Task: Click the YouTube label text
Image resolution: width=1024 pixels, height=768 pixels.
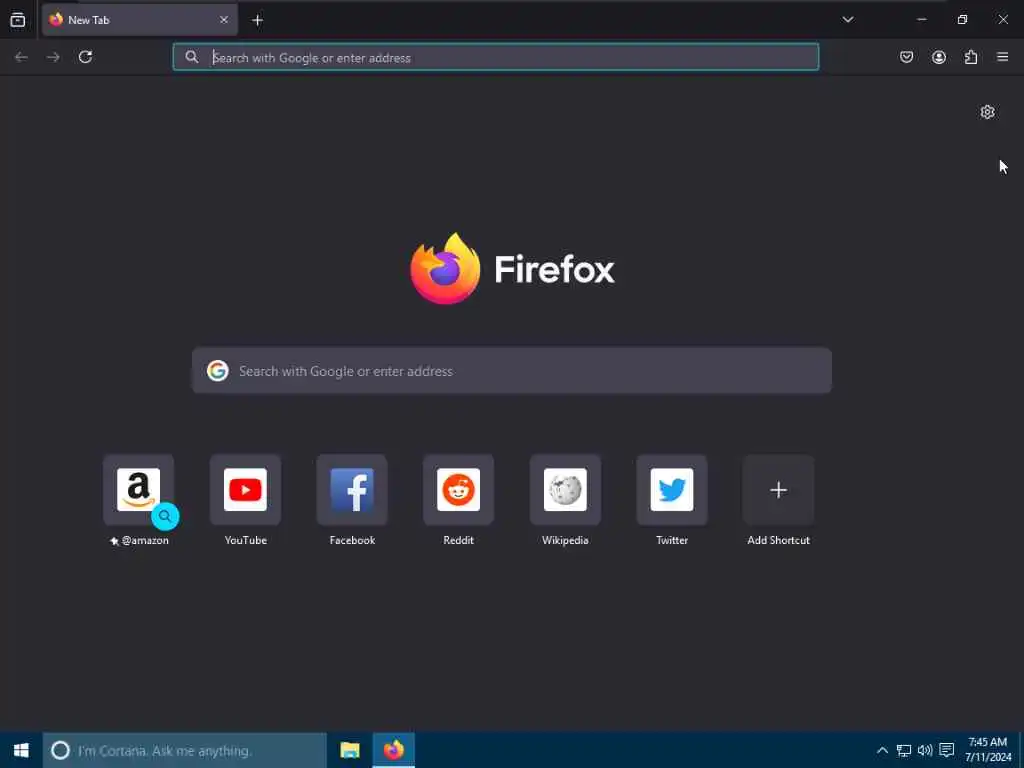Action: coord(246,540)
